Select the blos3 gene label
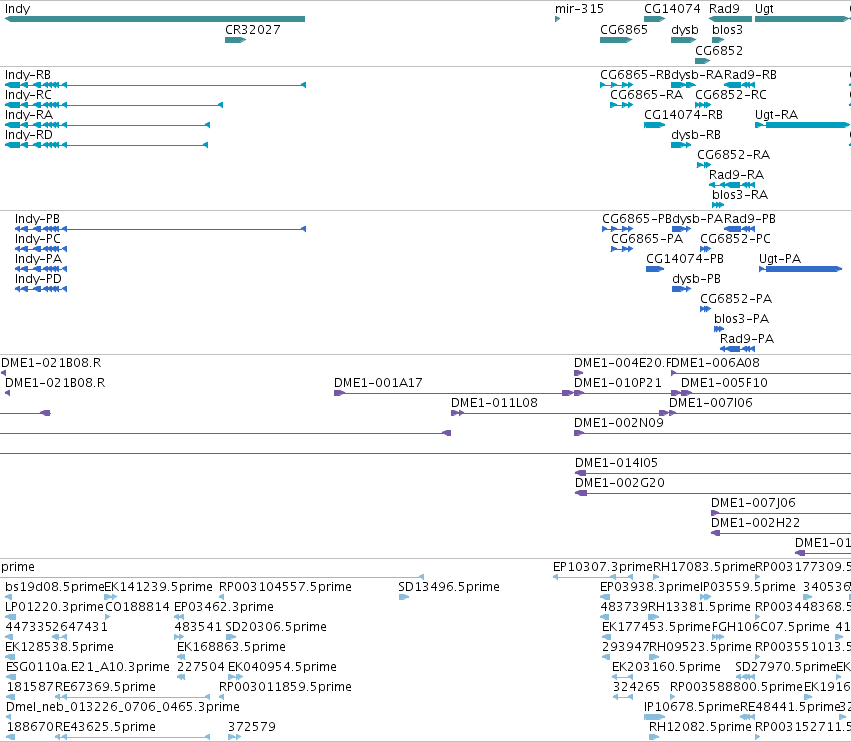Screen dimensions: 851x742 pyautogui.click(x=727, y=29)
